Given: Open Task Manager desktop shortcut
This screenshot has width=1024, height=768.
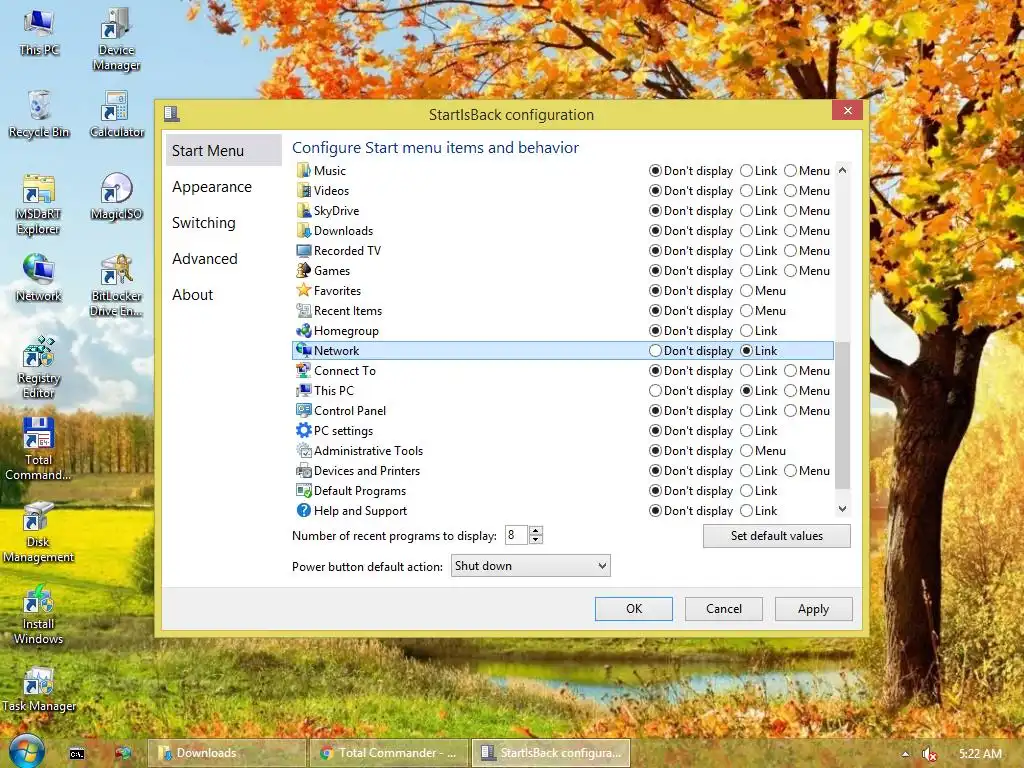Looking at the screenshot, I should pos(39,690).
